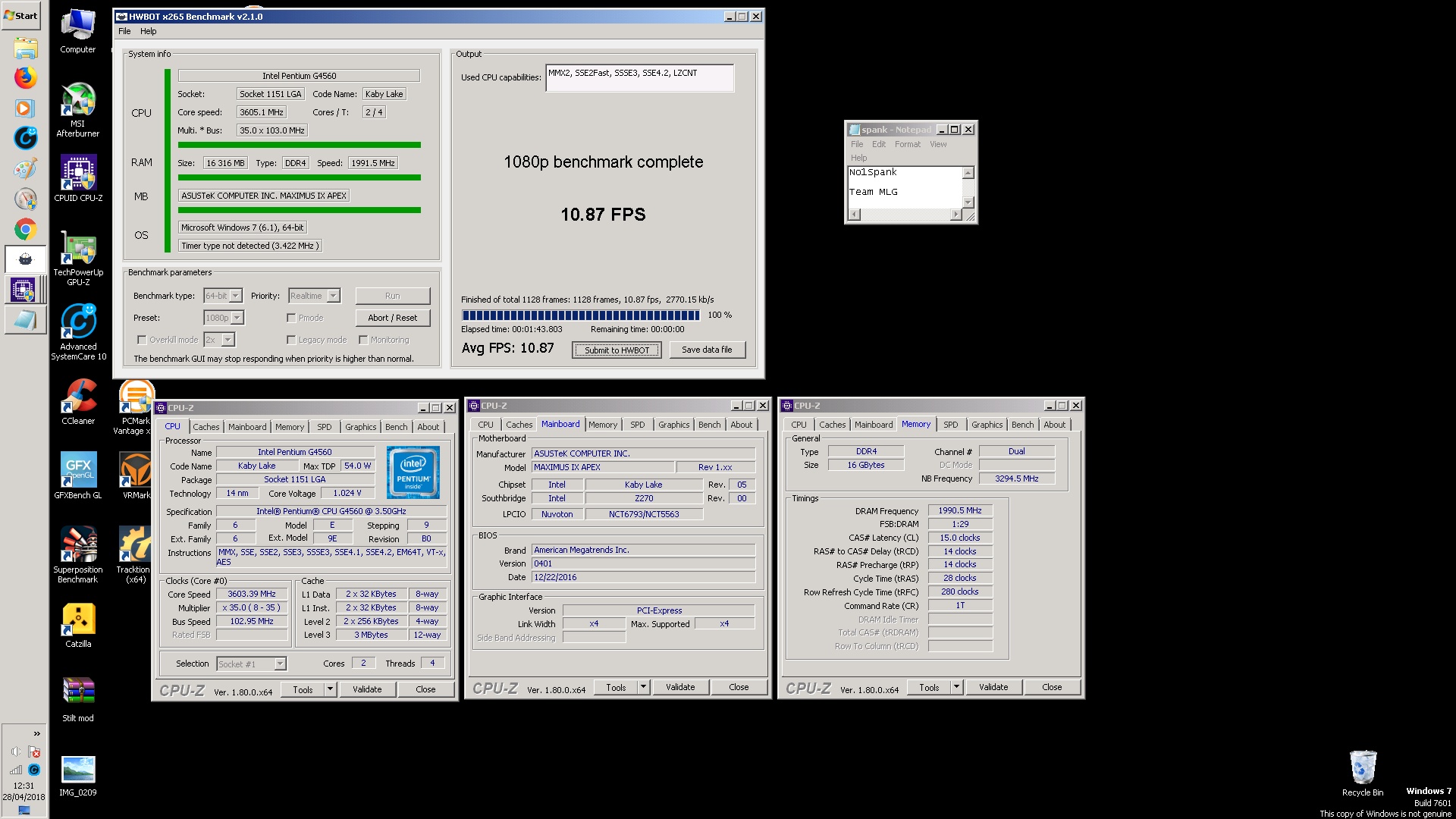Open Notepad View menu
This screenshot has height=819, width=1456.
pos(937,144)
